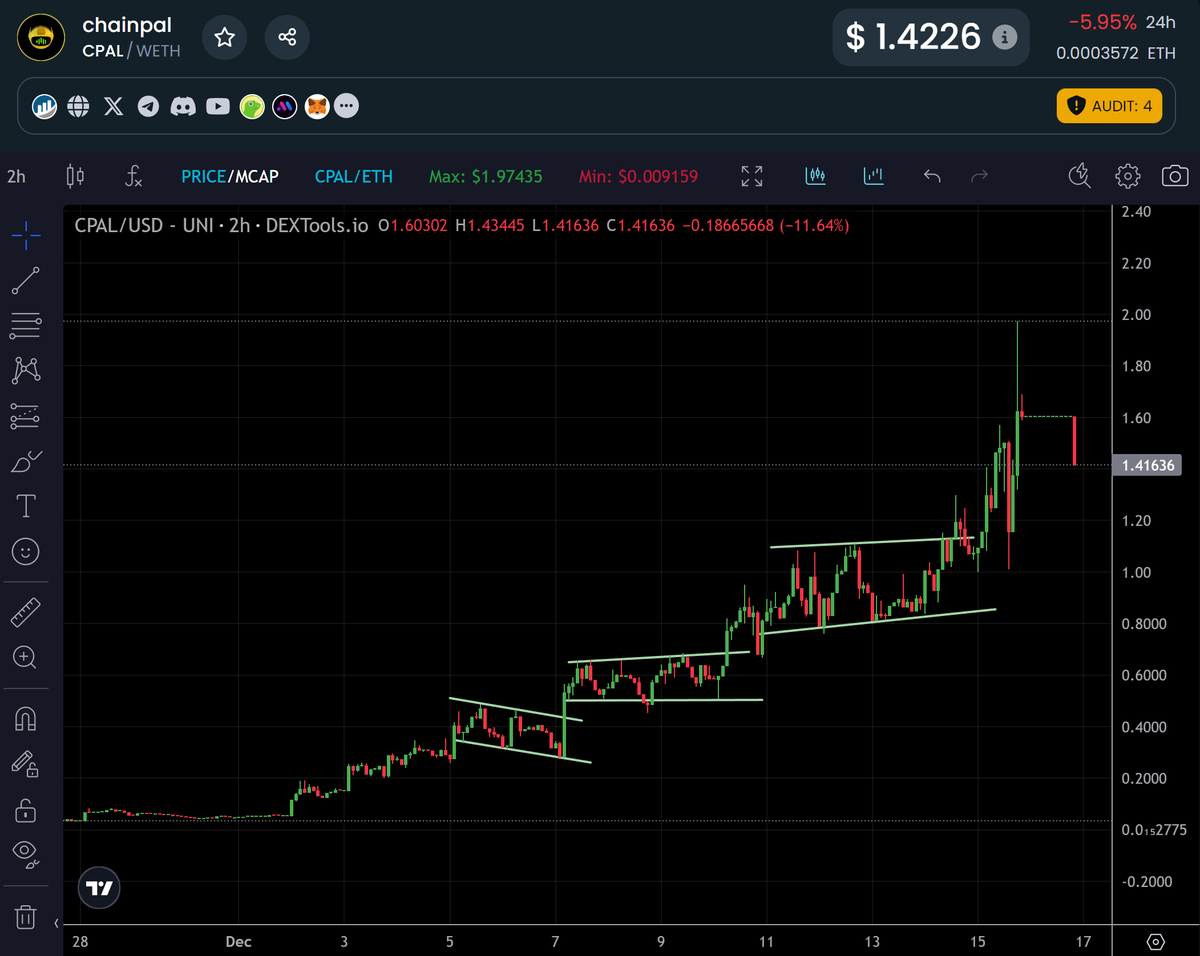Open the CoinMarketCap bar-chart link icon

(x=44, y=105)
